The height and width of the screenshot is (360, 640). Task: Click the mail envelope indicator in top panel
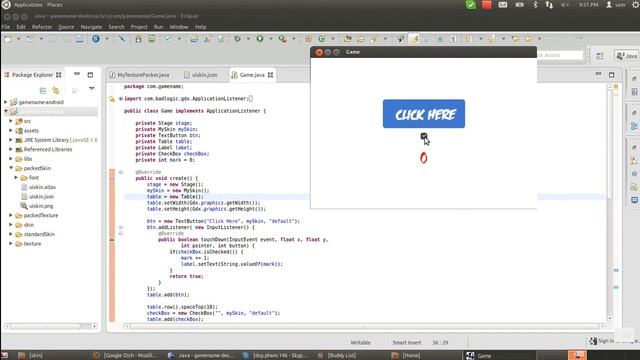tap(503, 5)
